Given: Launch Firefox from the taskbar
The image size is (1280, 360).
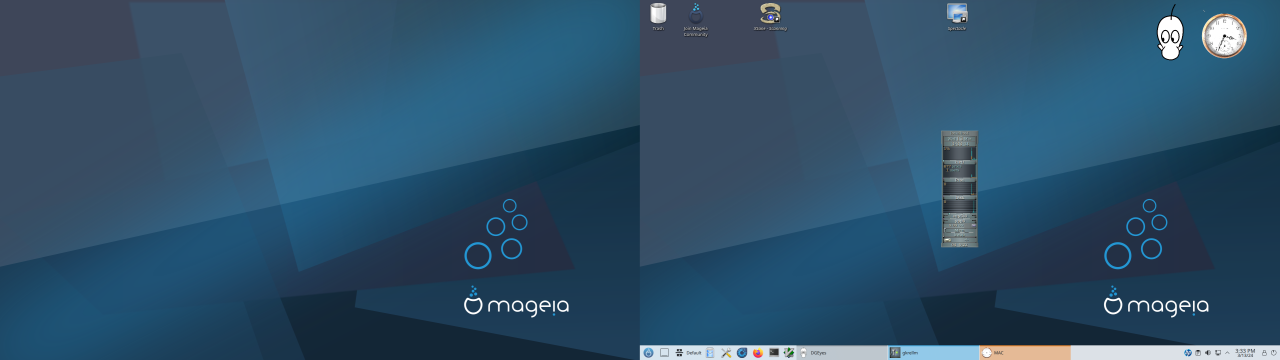Looking at the screenshot, I should click(758, 353).
